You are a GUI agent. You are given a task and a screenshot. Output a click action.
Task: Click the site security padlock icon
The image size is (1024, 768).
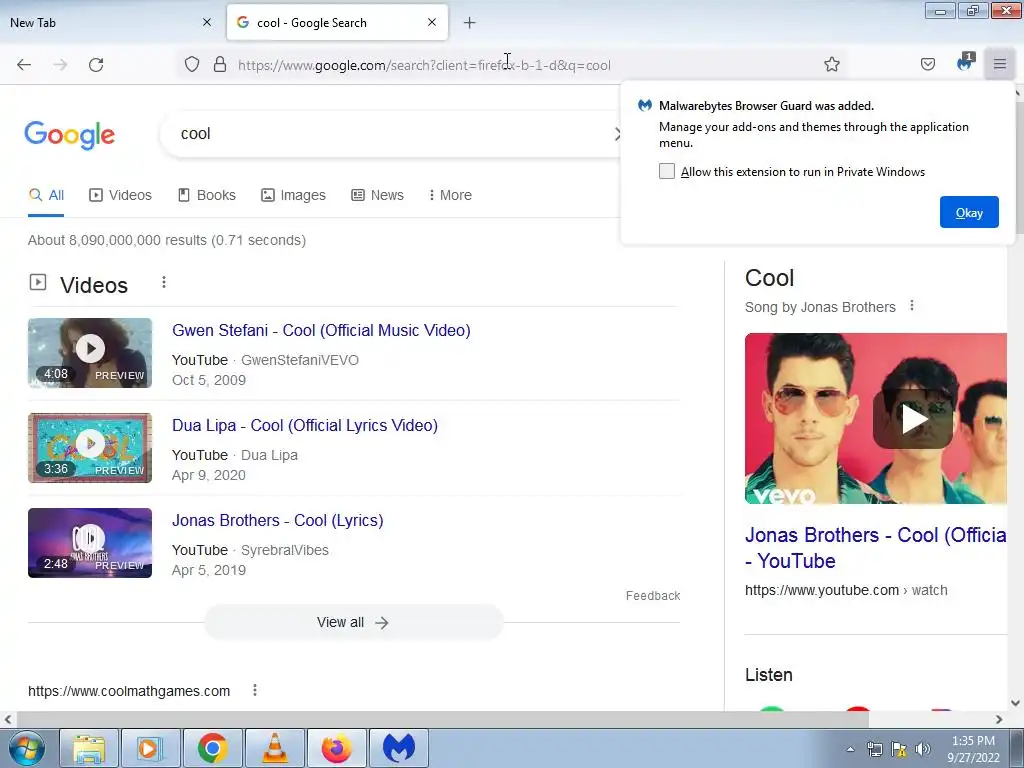click(x=220, y=65)
